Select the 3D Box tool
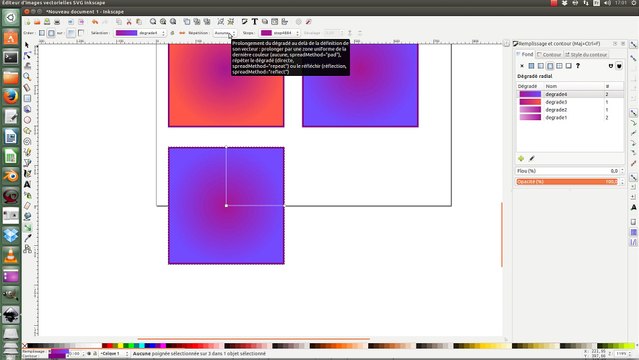The image size is (639, 360). point(27,109)
